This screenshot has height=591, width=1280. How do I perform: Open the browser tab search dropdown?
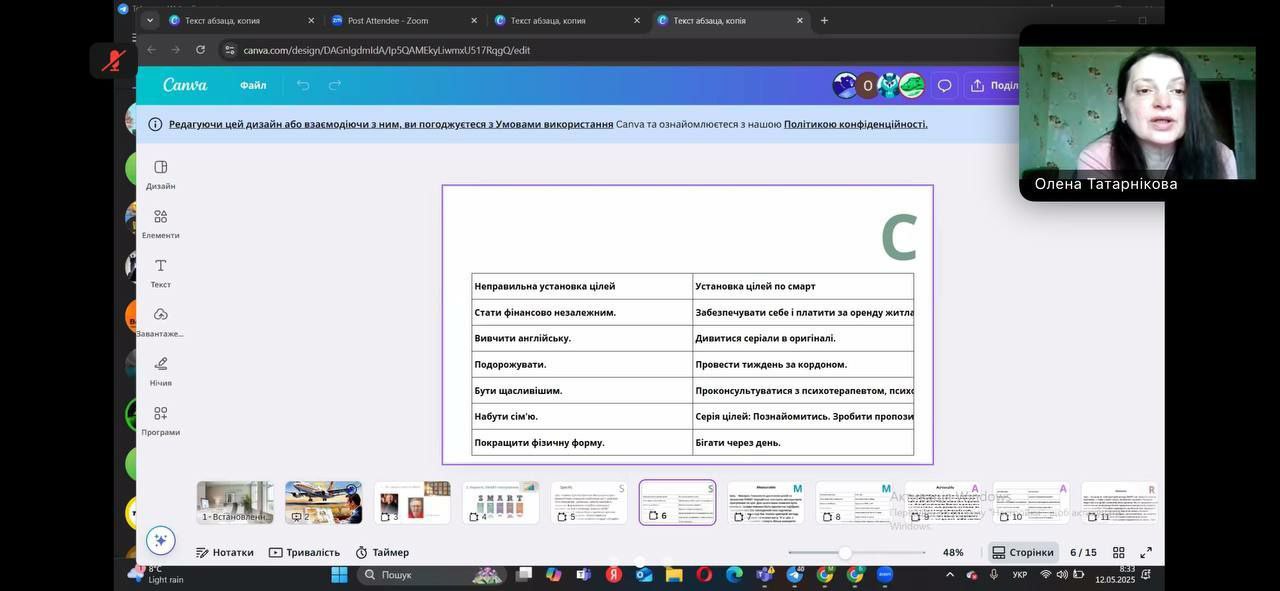[x=150, y=20]
